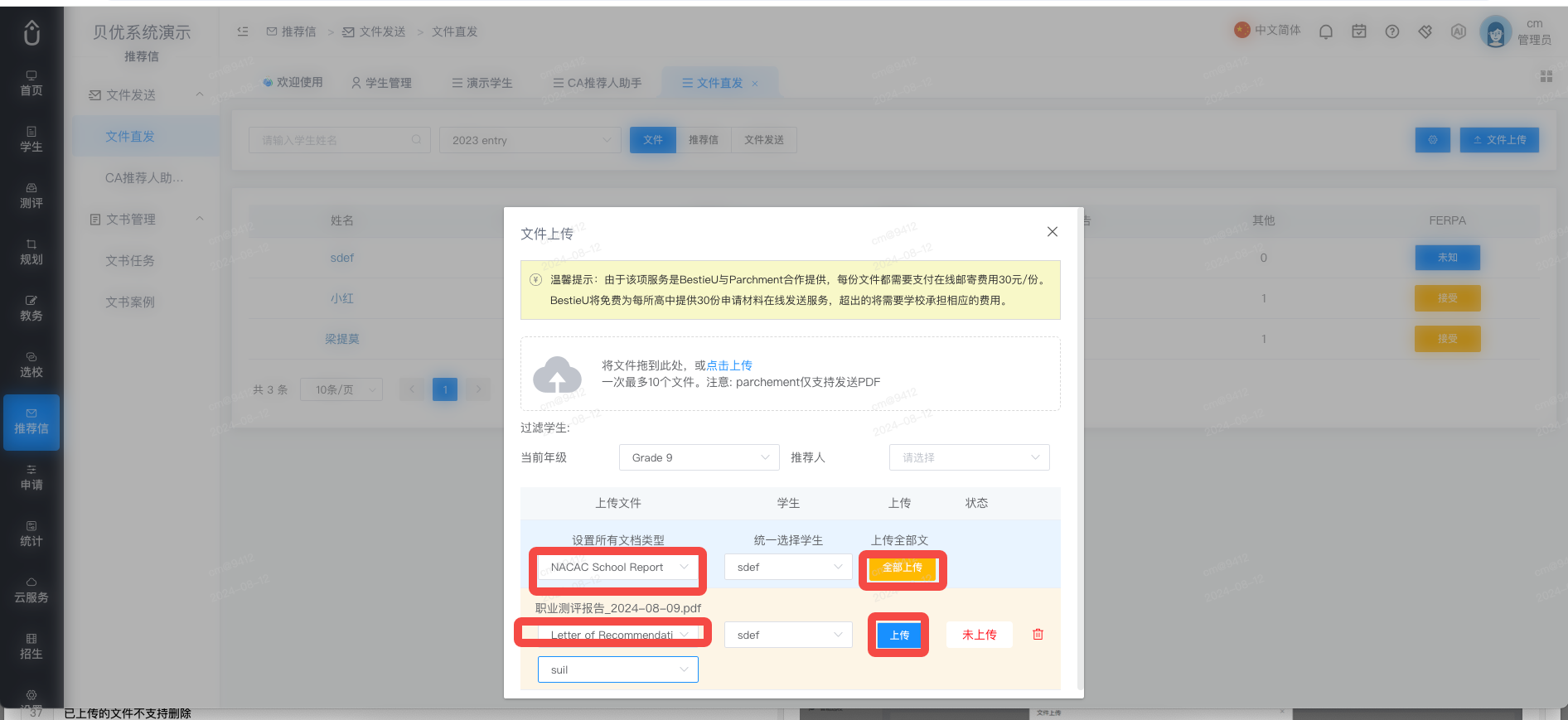This screenshot has width=1568, height=720.
Task: Select 文书任务 in the side menu
Action: 130,261
